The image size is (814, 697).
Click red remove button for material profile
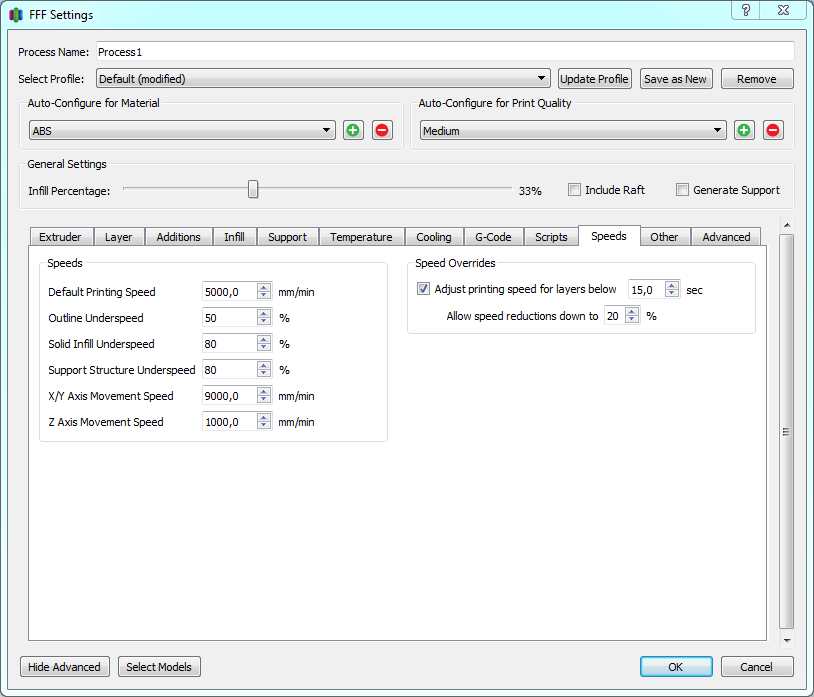tap(382, 130)
